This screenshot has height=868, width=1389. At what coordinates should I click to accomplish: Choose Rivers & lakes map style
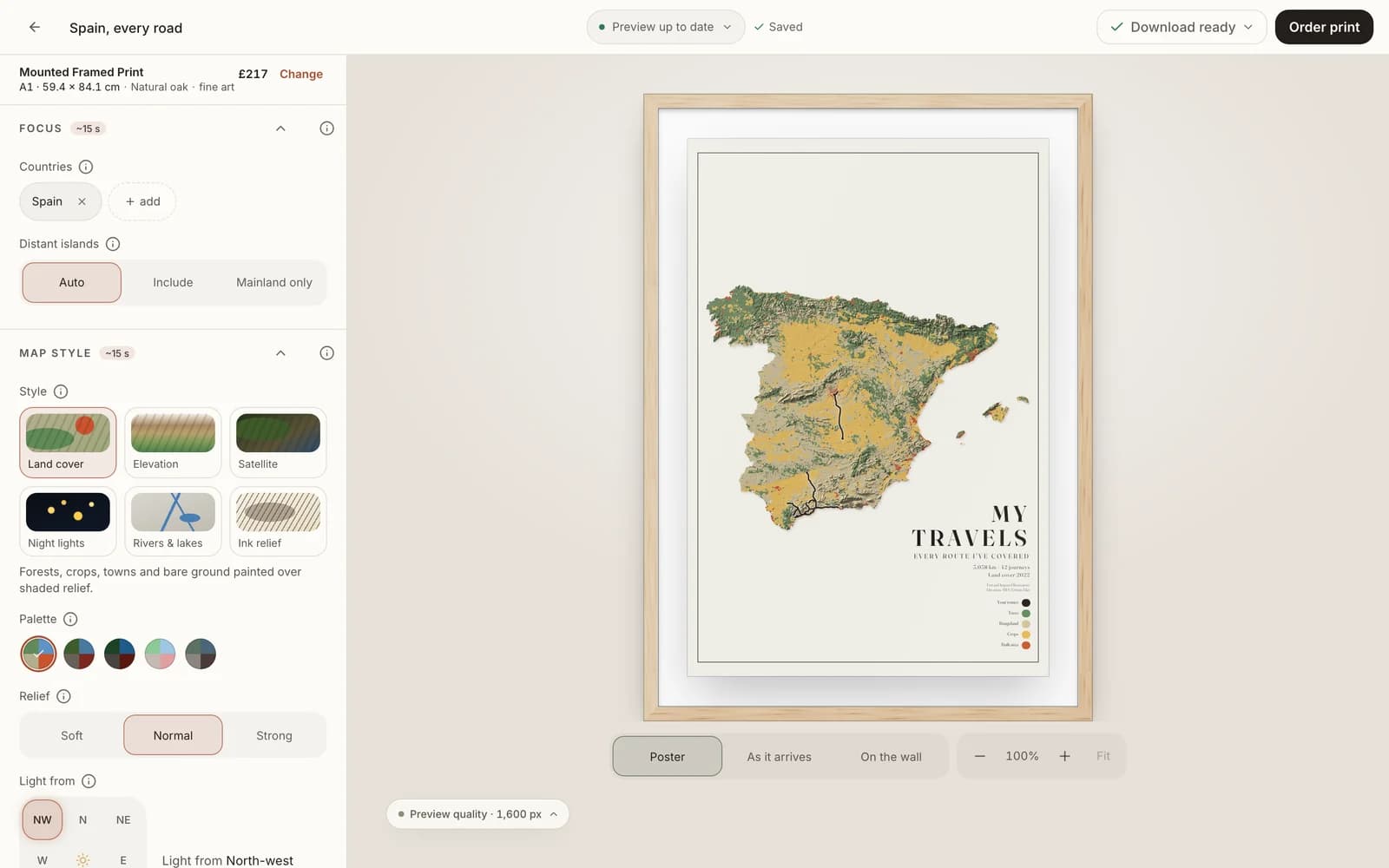pos(173,521)
